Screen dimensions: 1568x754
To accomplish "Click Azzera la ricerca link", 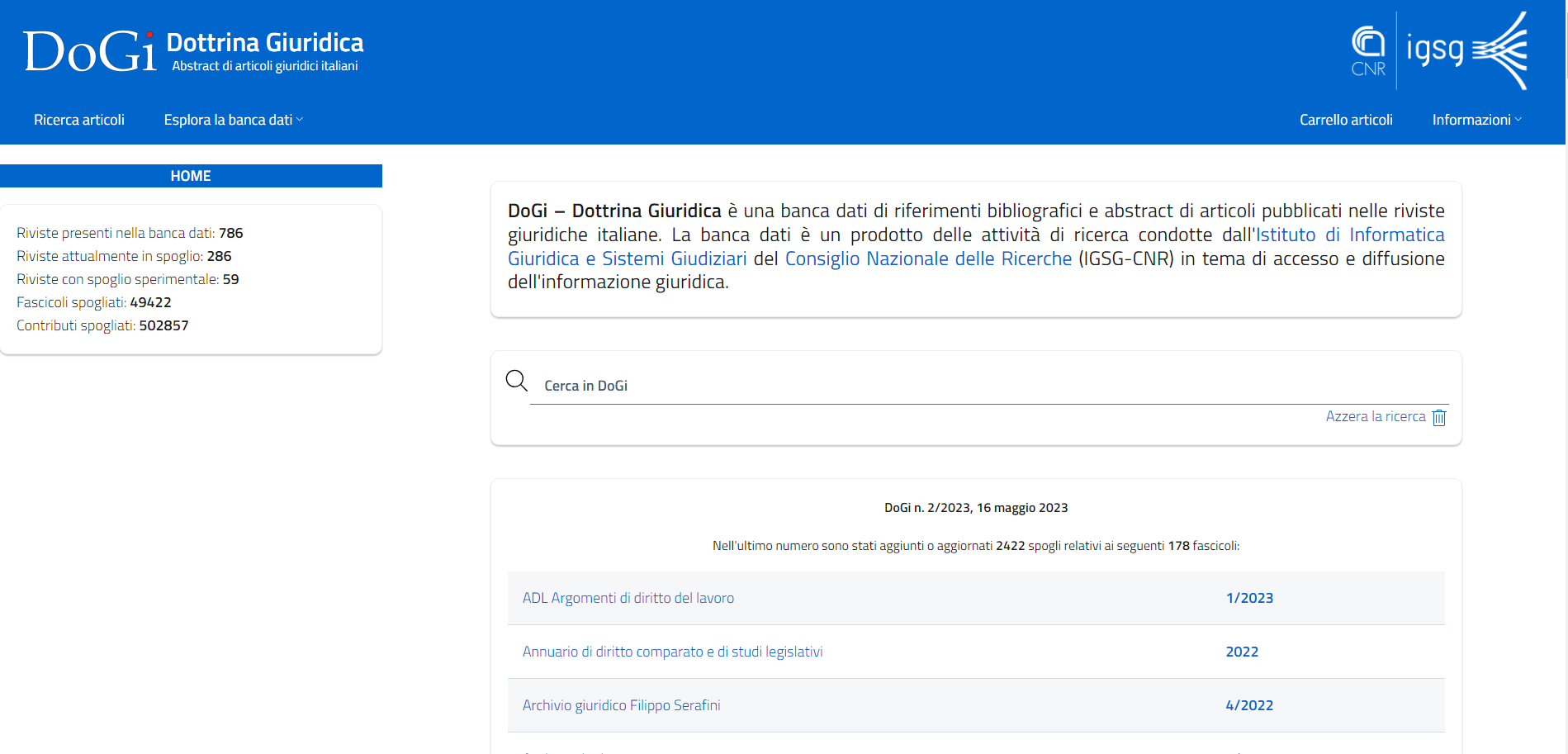I will pos(1375,416).
